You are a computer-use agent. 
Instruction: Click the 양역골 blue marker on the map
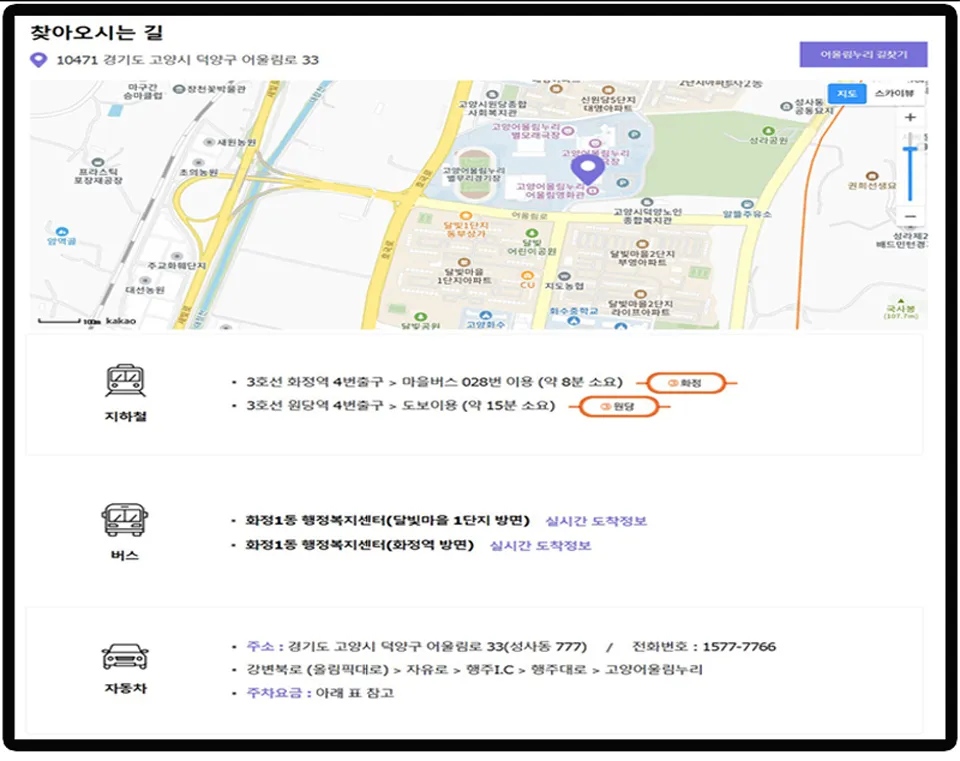tap(62, 231)
